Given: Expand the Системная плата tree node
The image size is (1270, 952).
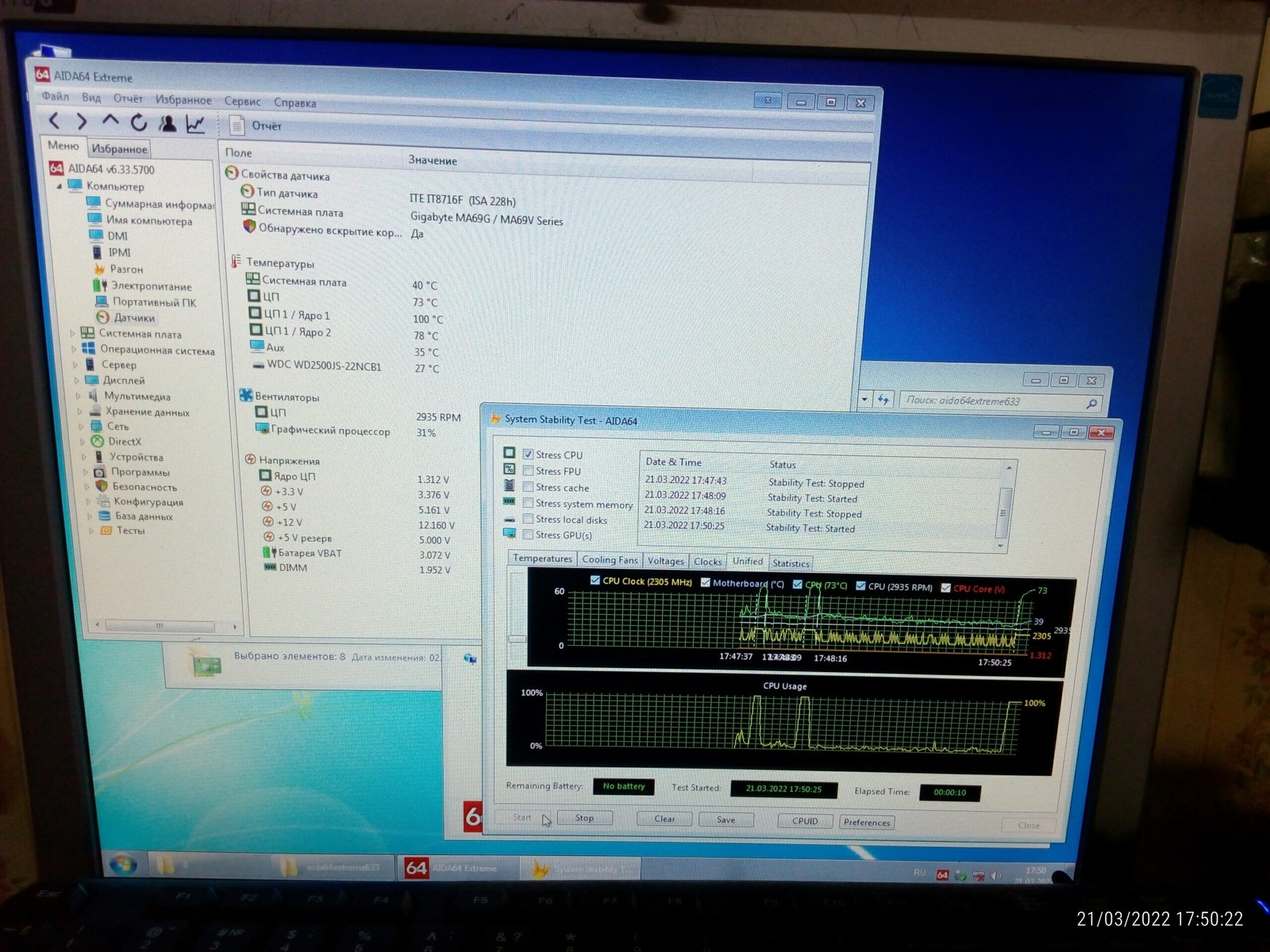Looking at the screenshot, I should coord(72,333).
